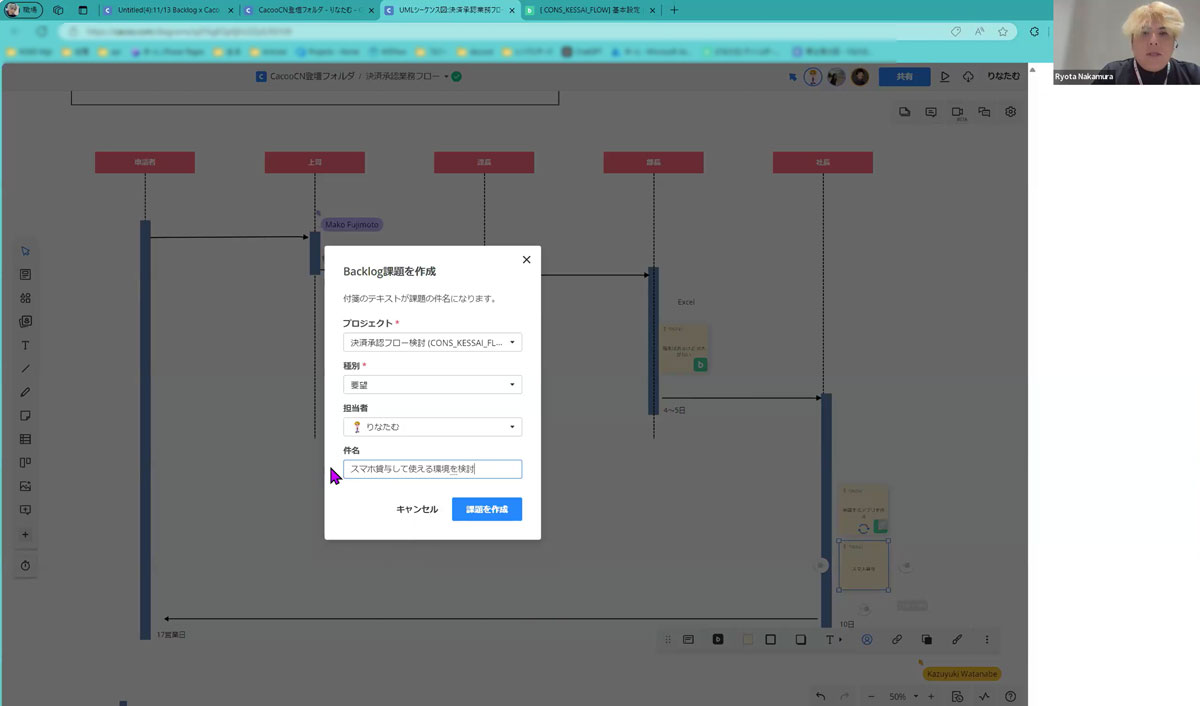The width and height of the screenshot is (1200, 706).
Task: Start presentation mode with play icon
Action: pos(944,77)
